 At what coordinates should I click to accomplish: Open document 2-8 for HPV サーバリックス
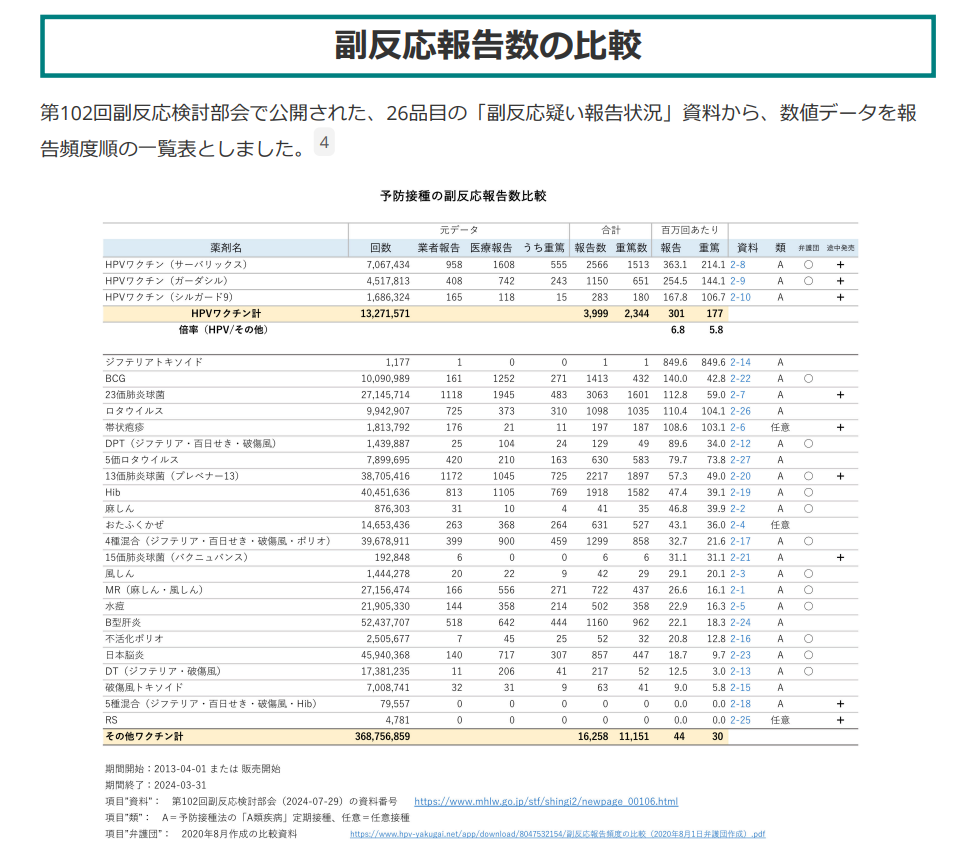pos(738,265)
